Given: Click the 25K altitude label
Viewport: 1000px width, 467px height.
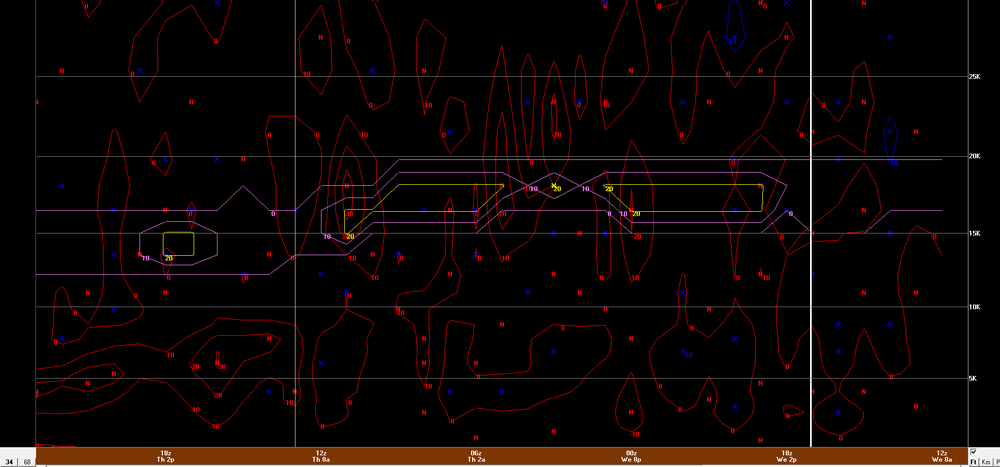Looking at the screenshot, I should pyautogui.click(x=974, y=77).
